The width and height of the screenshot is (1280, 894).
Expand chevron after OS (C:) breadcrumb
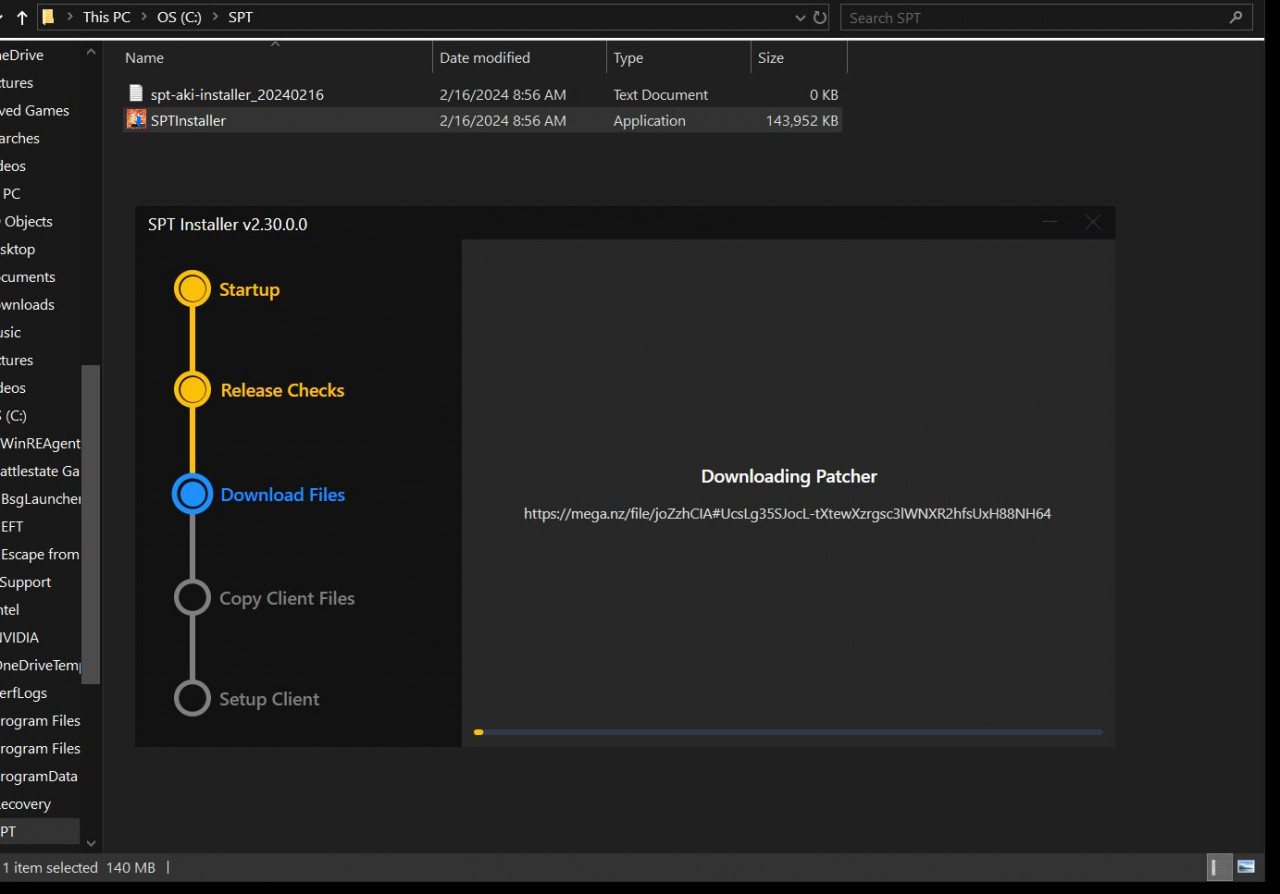(x=215, y=18)
